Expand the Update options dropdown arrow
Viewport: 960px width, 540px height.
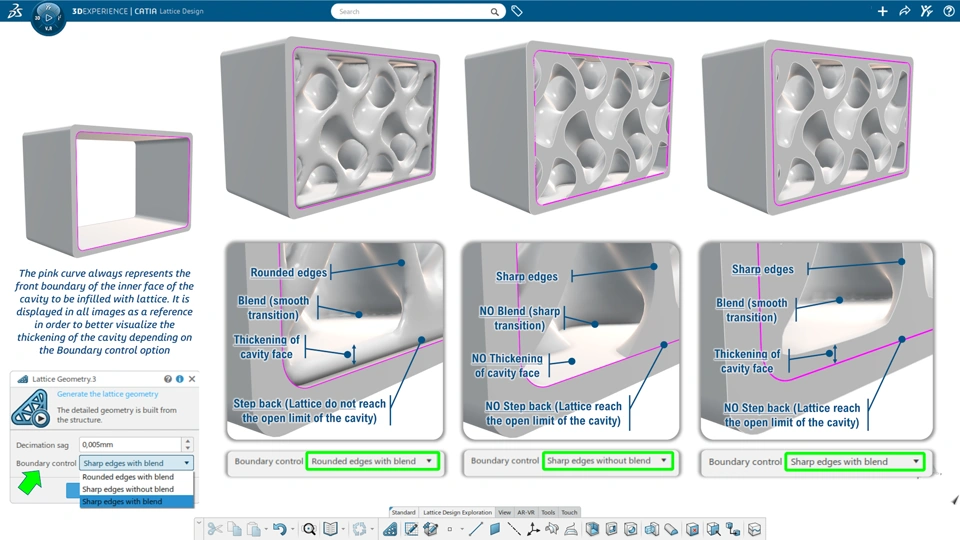pos(372,529)
